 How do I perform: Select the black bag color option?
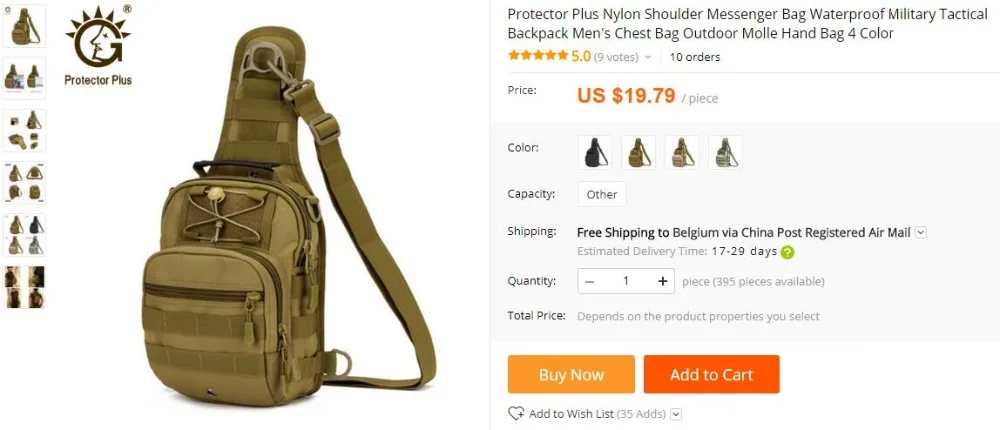click(595, 152)
